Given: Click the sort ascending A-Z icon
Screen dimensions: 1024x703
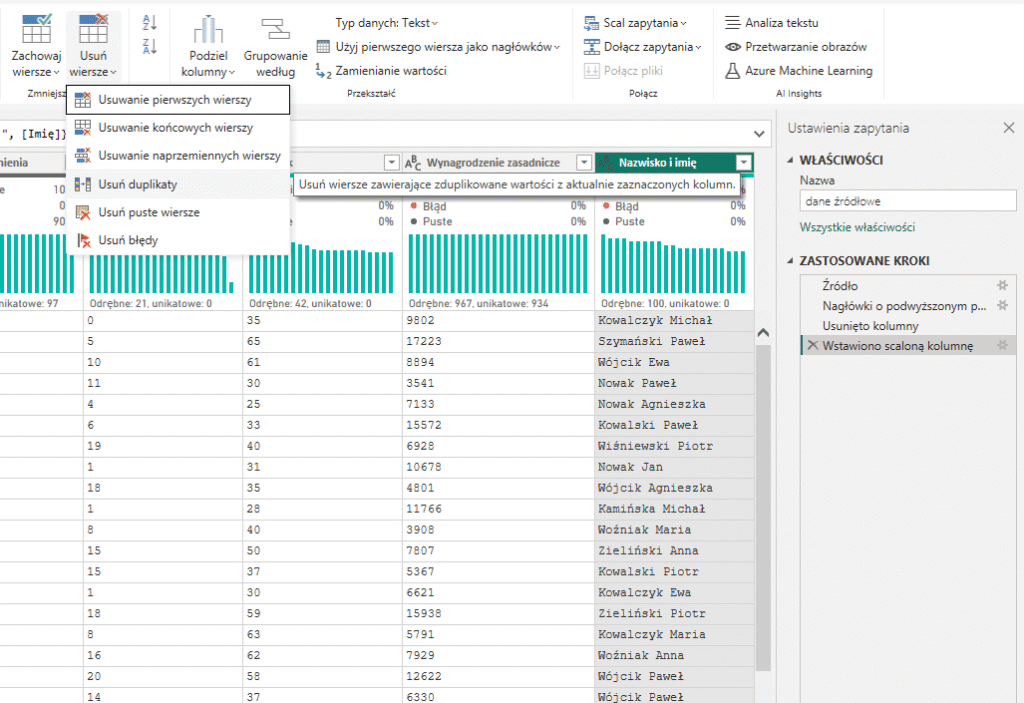Looking at the screenshot, I should click(150, 23).
